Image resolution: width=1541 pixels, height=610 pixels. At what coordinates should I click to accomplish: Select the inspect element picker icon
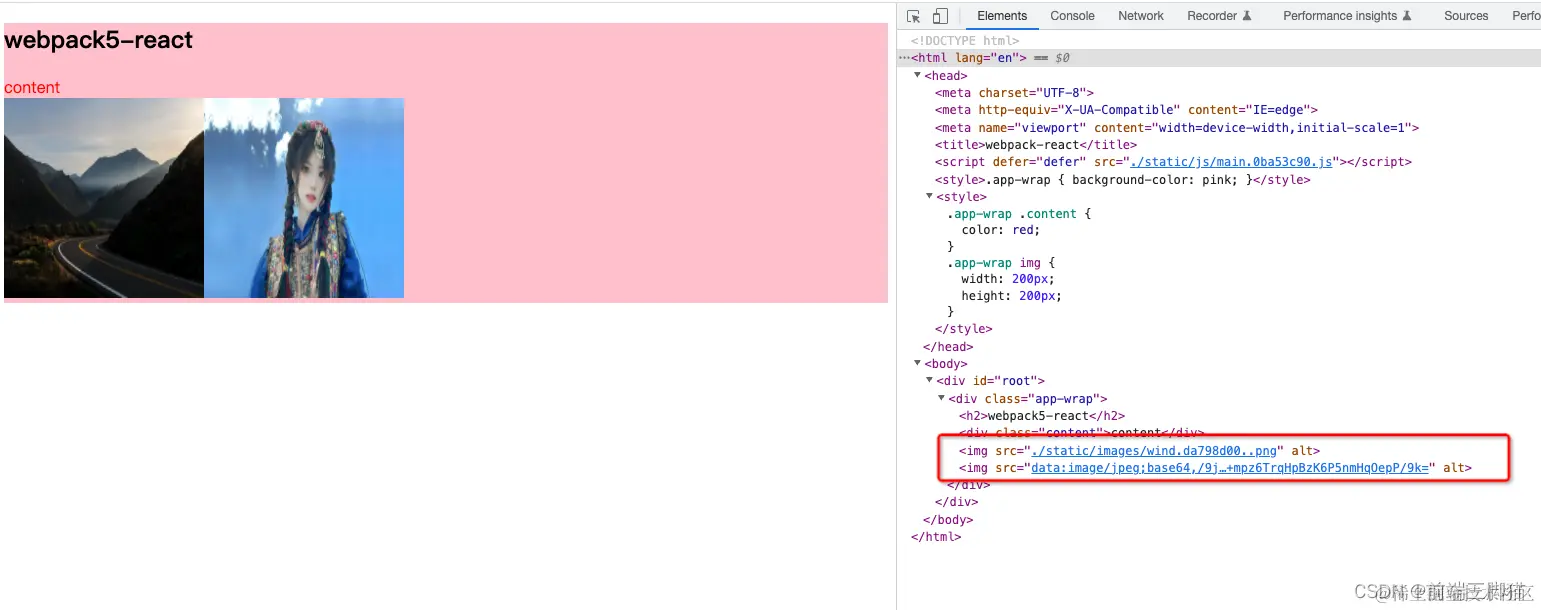(x=913, y=16)
